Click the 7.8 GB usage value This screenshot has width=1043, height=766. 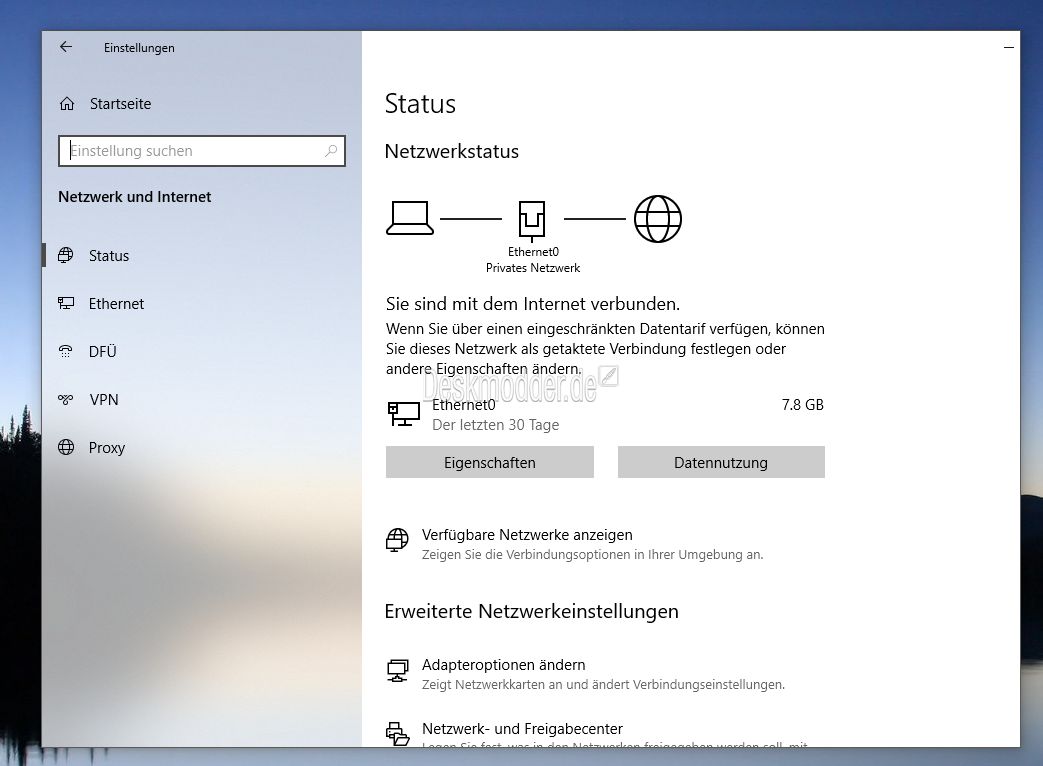(x=802, y=405)
